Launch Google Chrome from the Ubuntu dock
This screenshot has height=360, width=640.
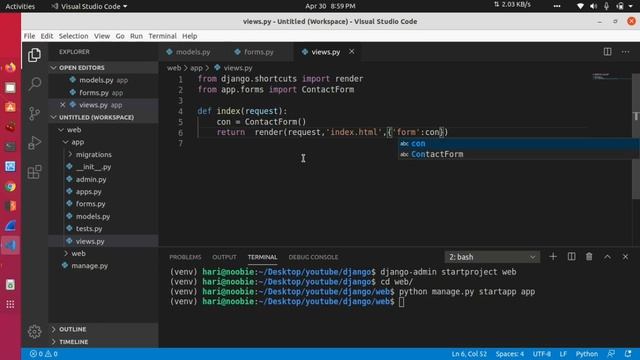tap(10, 187)
